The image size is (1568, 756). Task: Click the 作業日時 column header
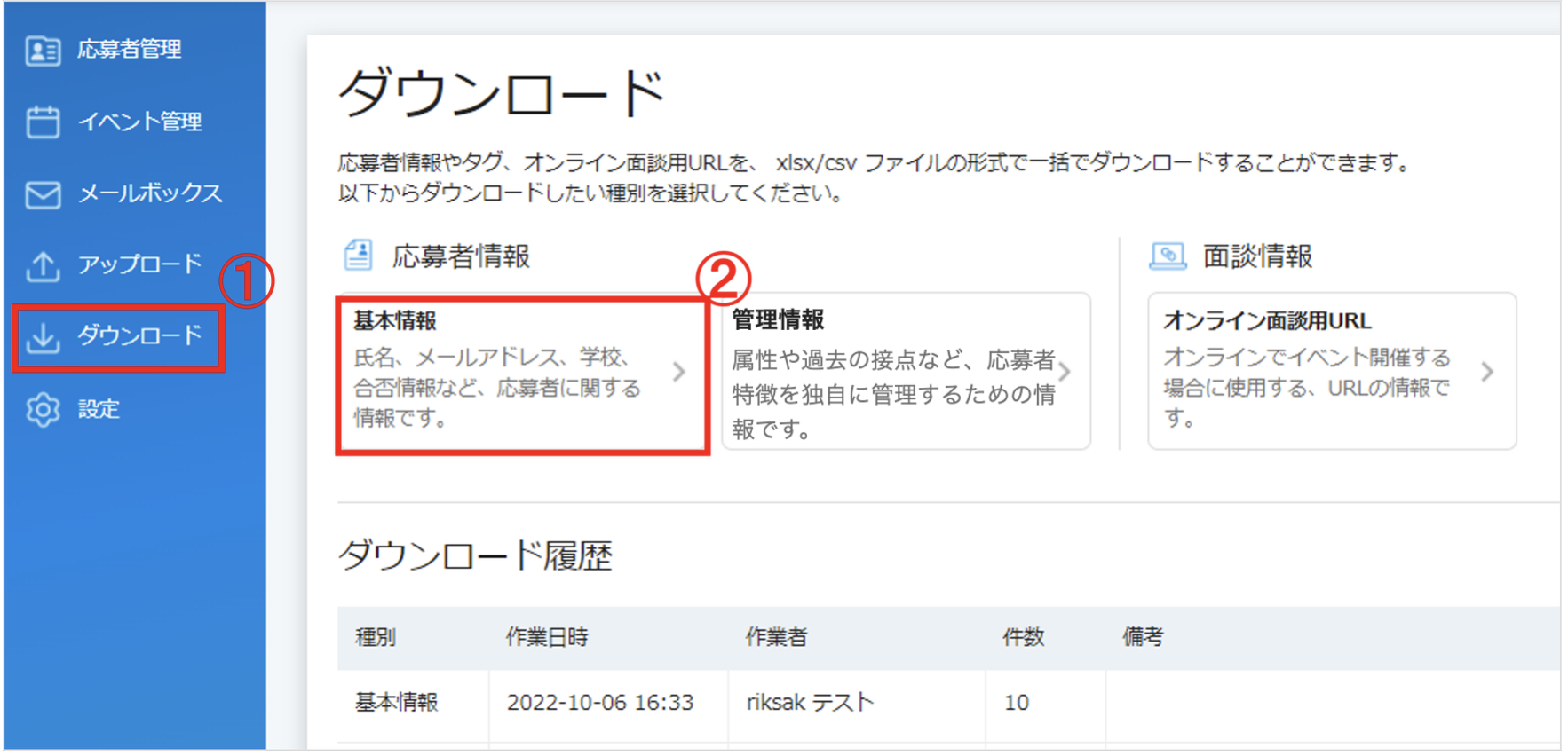(547, 637)
